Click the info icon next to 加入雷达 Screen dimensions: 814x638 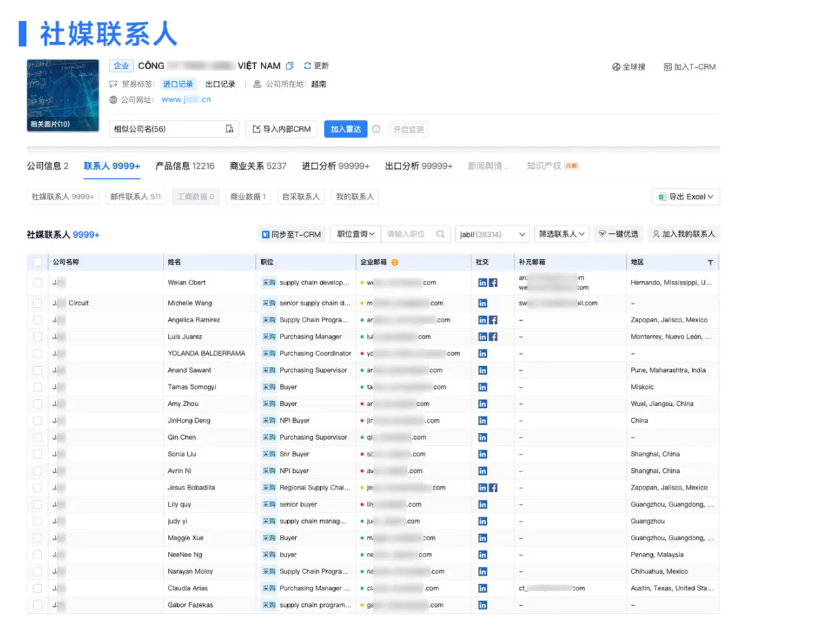point(376,129)
